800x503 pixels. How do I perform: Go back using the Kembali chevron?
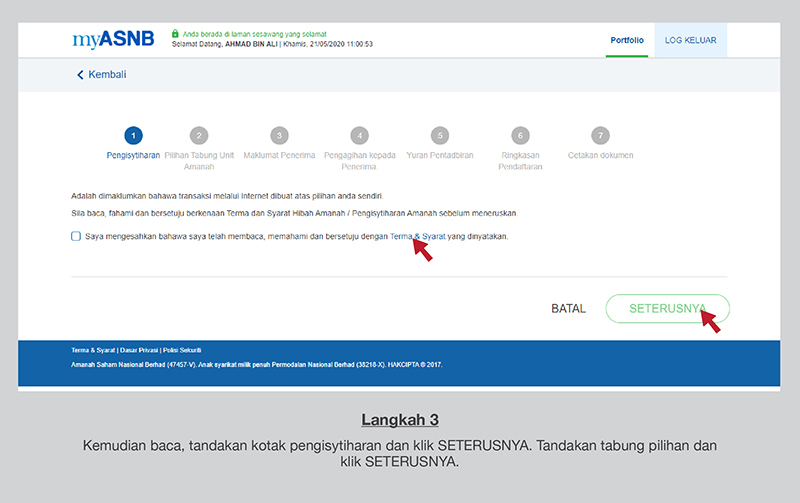80,75
